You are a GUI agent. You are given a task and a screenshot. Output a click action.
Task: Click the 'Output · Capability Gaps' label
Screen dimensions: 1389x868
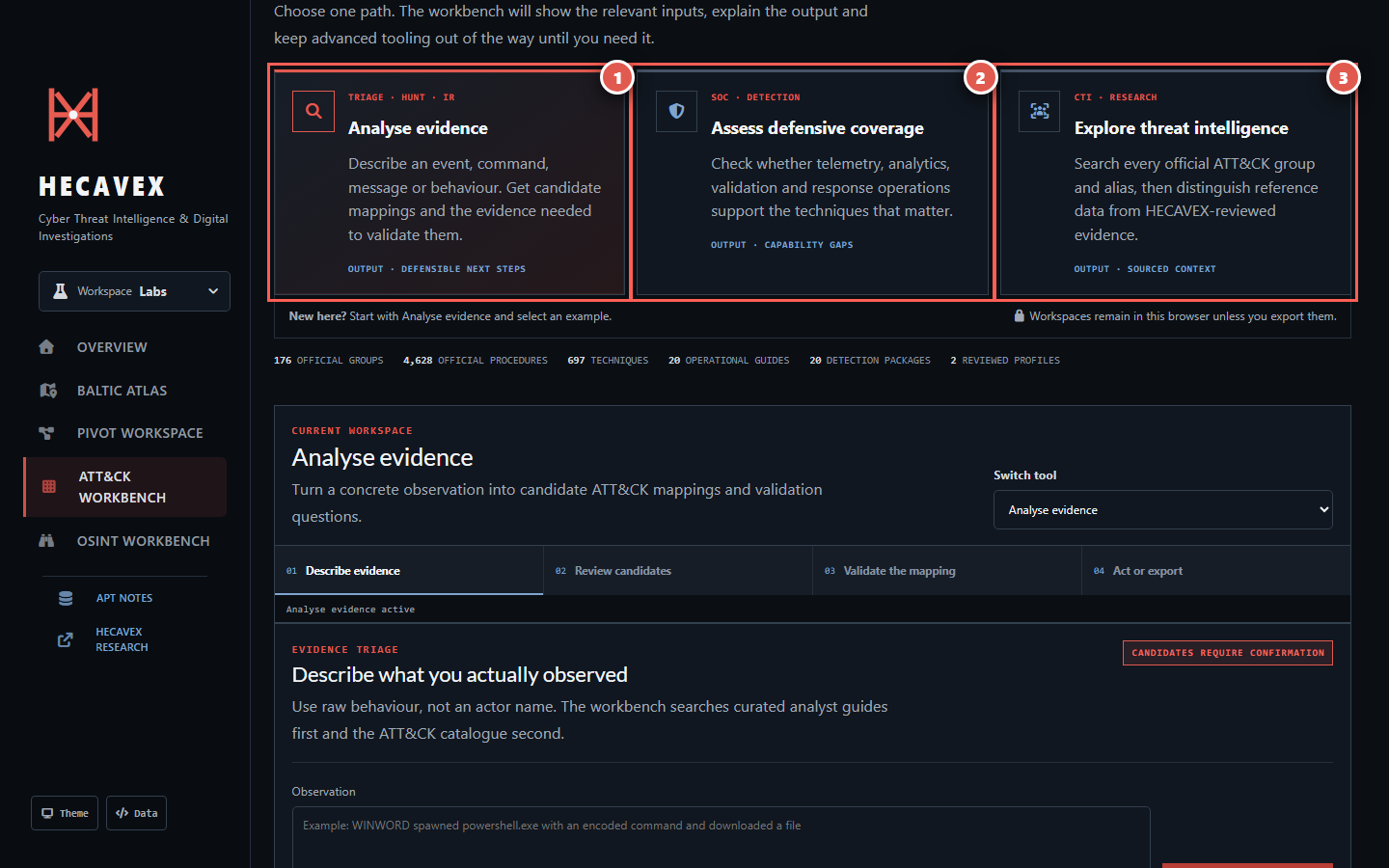point(782,245)
